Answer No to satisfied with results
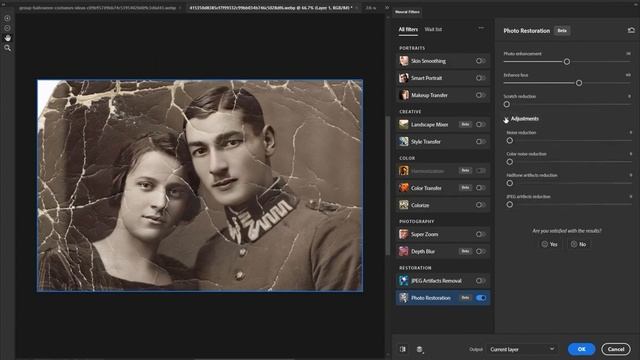 (578, 244)
